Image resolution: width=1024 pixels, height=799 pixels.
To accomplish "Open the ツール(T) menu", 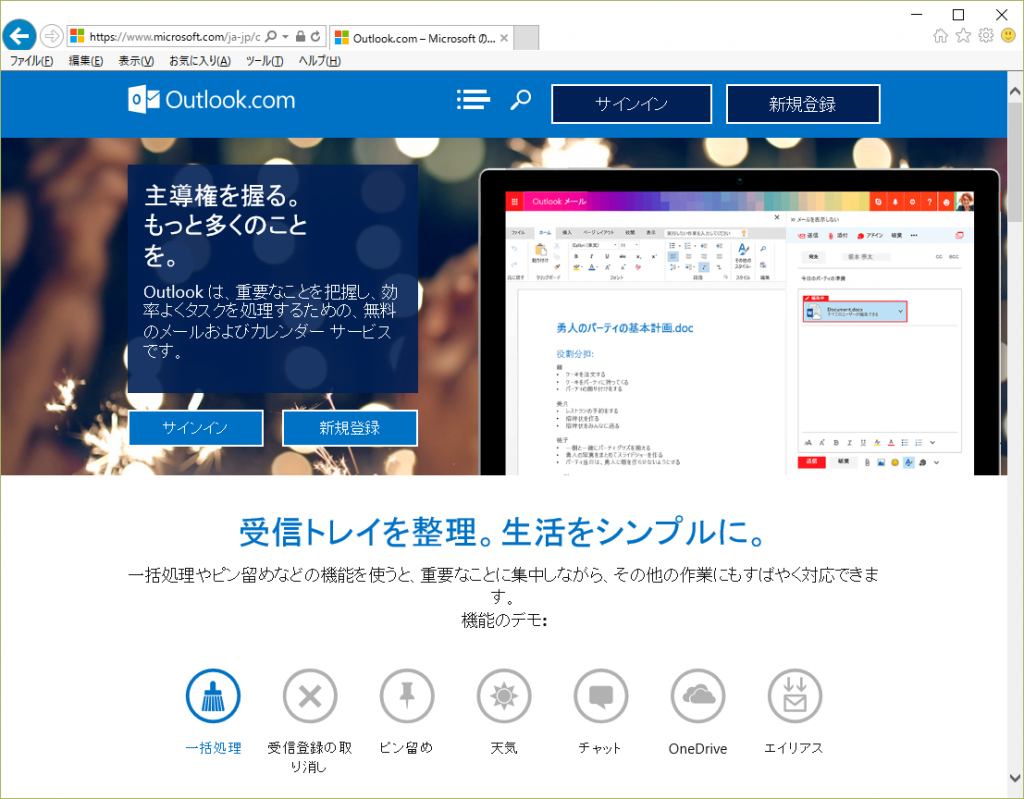I will [x=264, y=61].
